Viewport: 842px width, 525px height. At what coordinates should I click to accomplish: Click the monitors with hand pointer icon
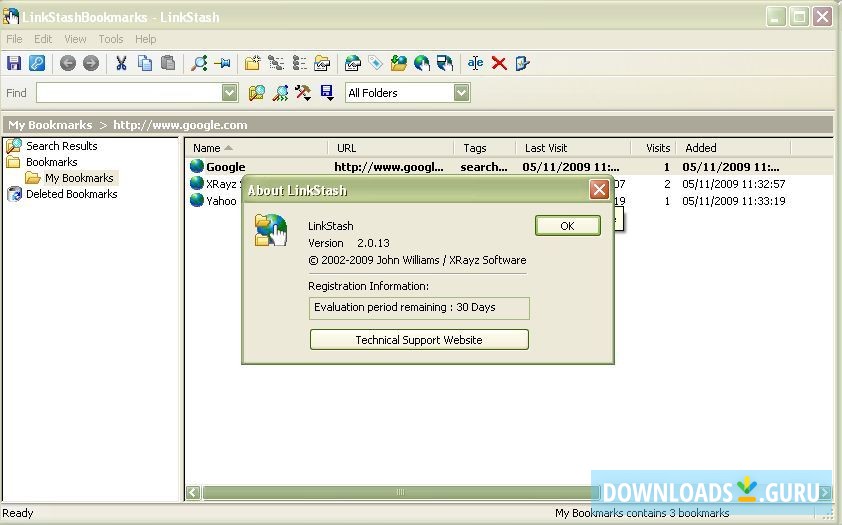pos(445,63)
